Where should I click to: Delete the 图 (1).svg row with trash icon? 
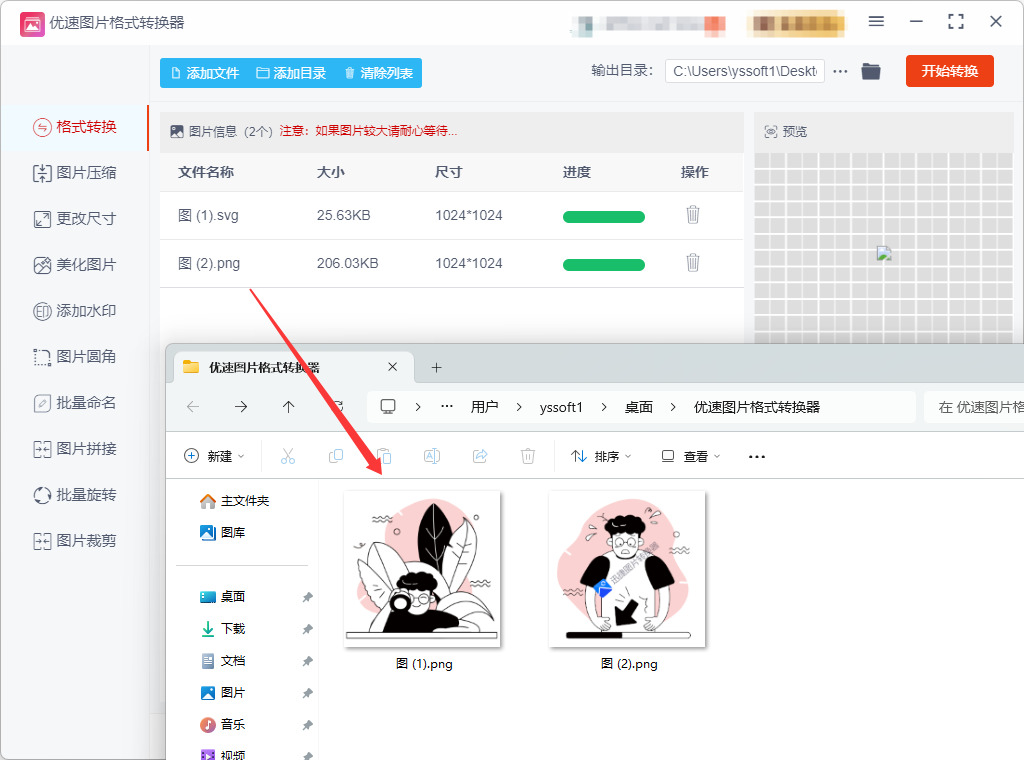693,214
